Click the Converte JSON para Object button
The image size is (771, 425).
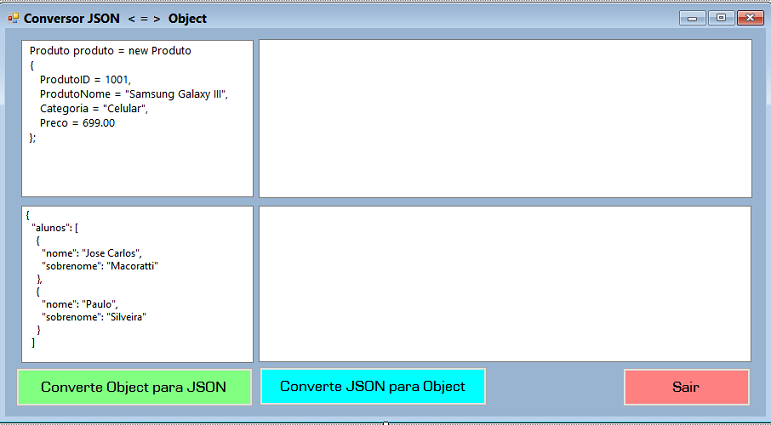click(373, 386)
